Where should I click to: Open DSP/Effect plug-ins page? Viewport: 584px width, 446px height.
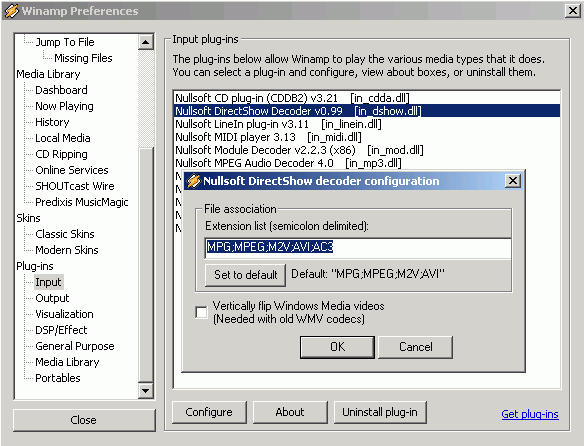pos(61,330)
